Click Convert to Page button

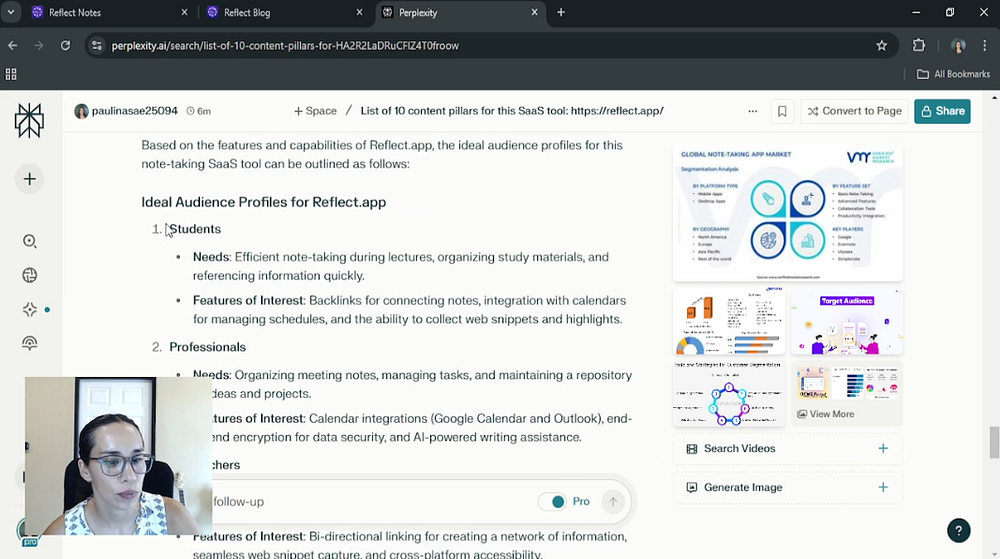(854, 111)
